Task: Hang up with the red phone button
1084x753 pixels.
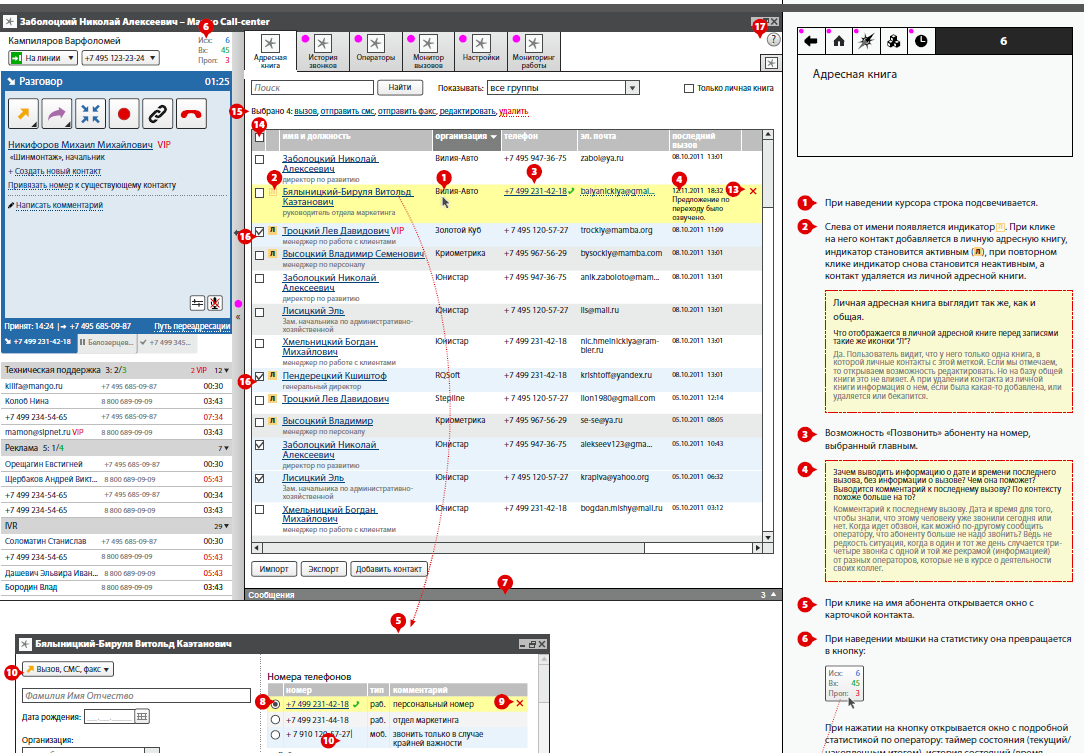Action: pyautogui.click(x=191, y=114)
